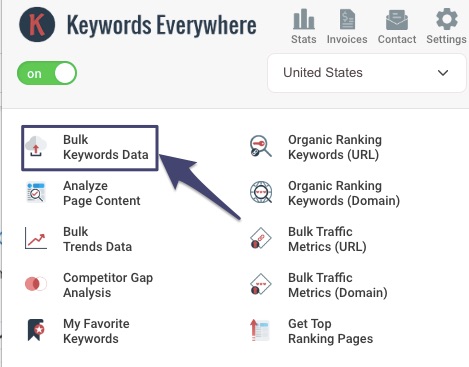
Task: Click the Analyze Page Content magnifier icon
Action: (x=36, y=192)
